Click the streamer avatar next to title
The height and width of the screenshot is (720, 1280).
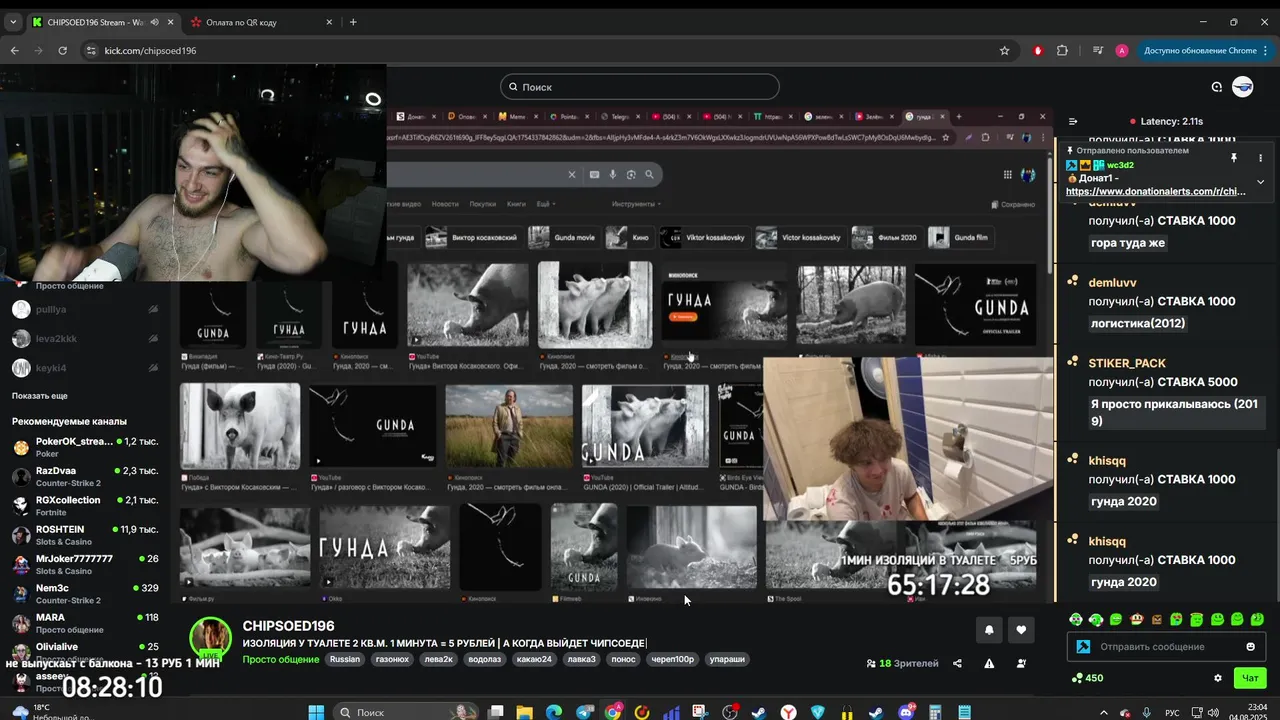point(211,640)
